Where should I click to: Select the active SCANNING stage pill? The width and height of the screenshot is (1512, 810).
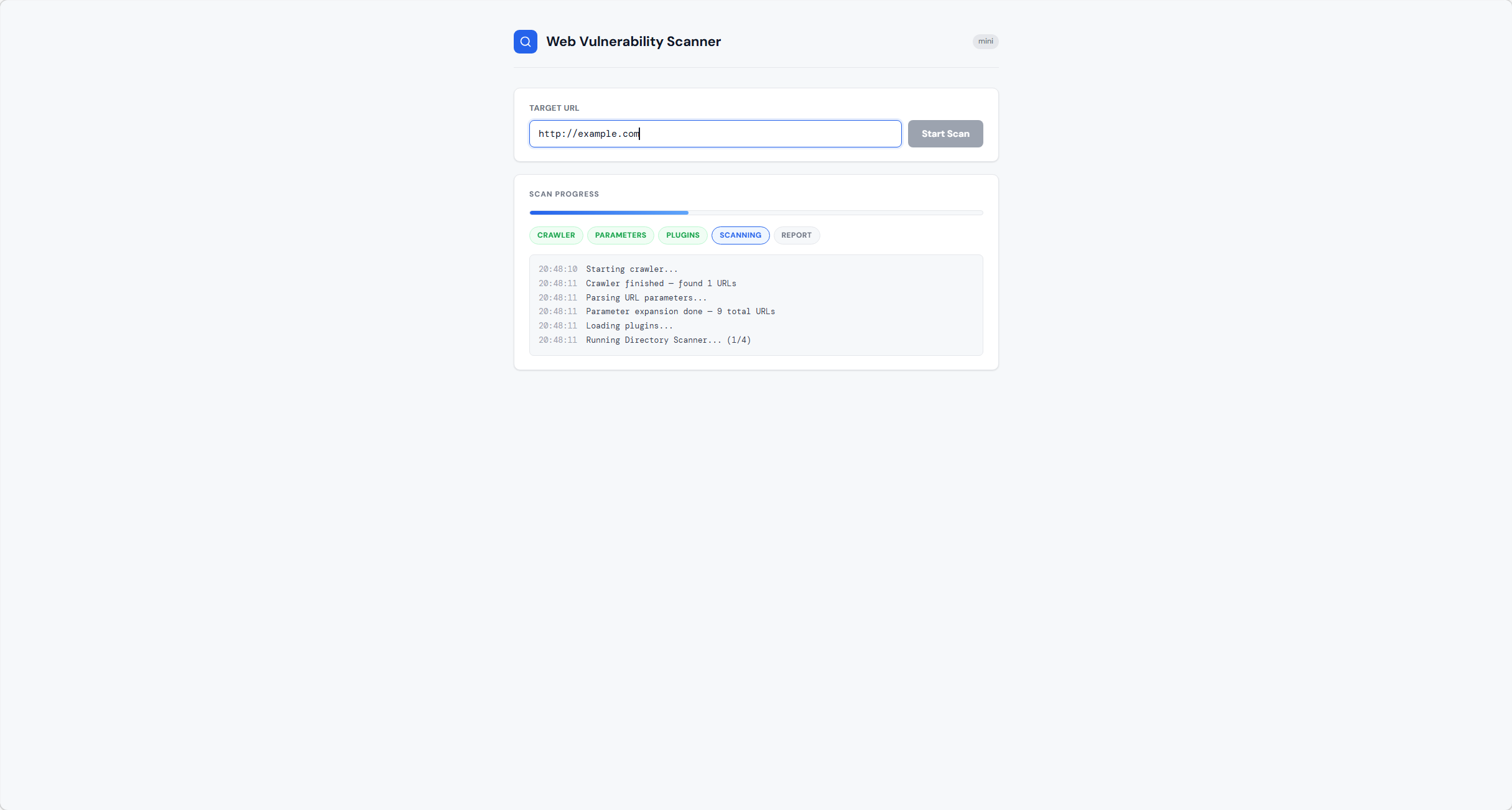click(740, 235)
